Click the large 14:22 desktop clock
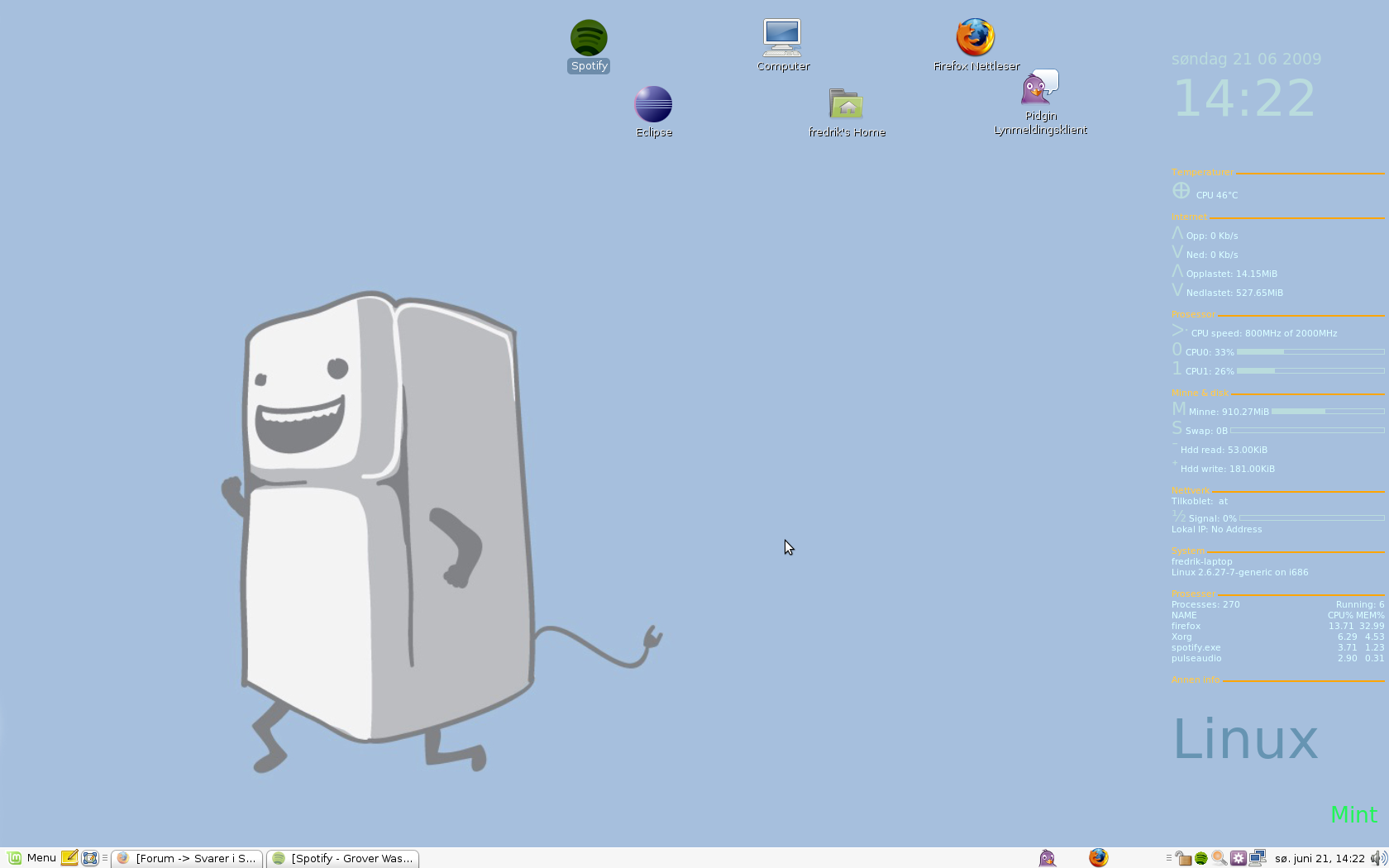Viewport: 1389px width, 868px height. pos(1244,98)
